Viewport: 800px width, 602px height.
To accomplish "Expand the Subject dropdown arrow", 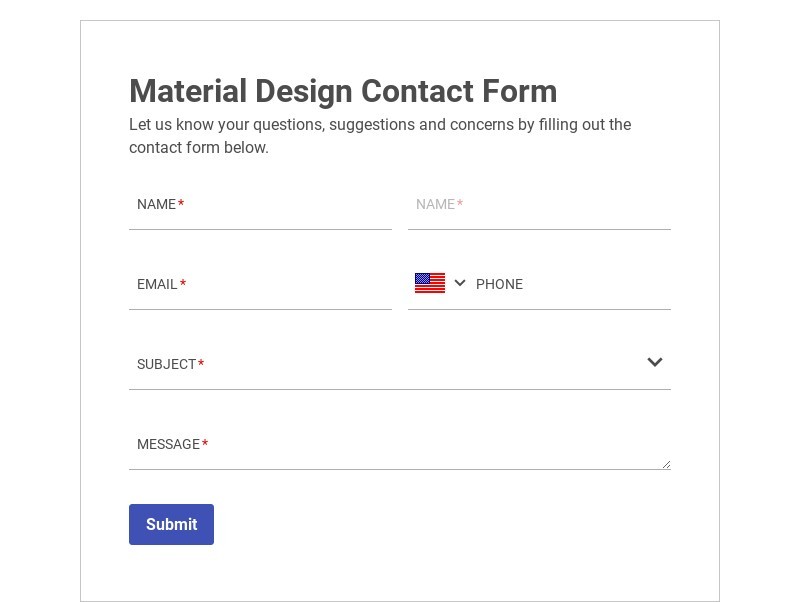I will pos(655,362).
